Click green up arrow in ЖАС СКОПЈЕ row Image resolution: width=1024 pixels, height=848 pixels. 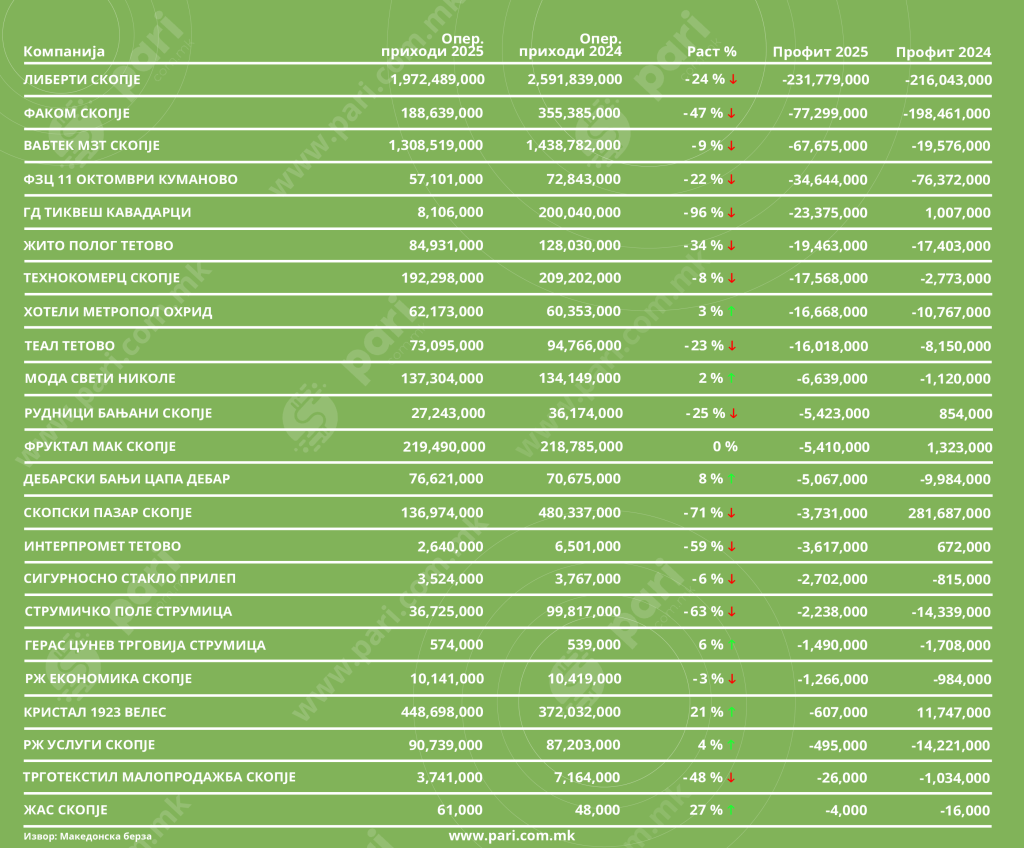[732, 810]
